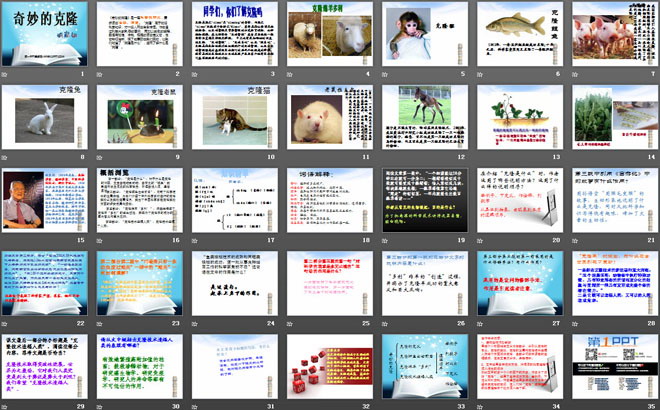The height and width of the screenshot is (410, 660).
Task: Select slide 34 with red paragraph text
Action: coord(520,367)
